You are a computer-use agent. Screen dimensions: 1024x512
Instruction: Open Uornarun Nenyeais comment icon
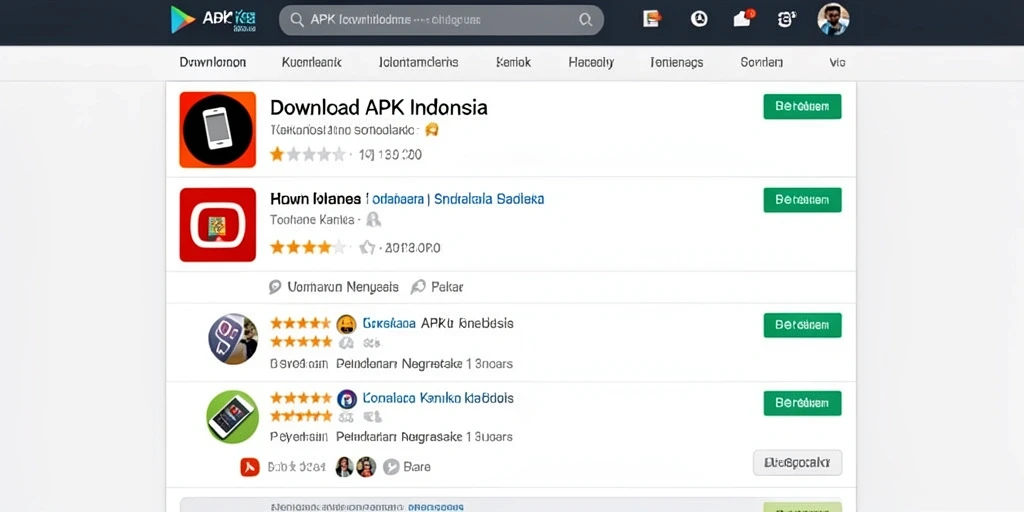point(276,287)
